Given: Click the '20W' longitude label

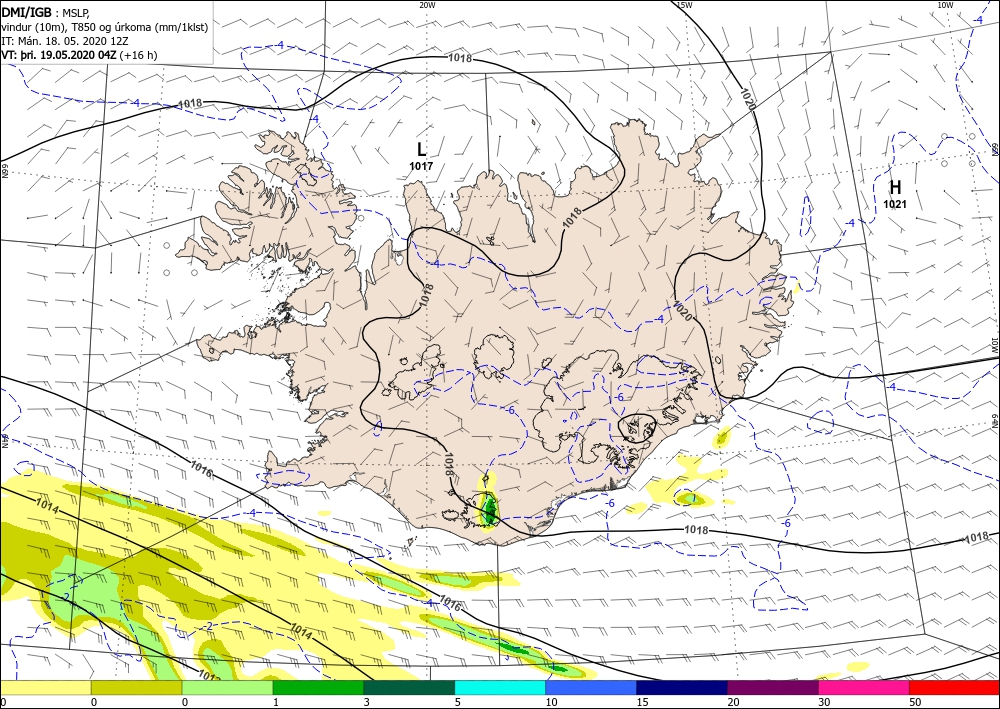Looking at the screenshot, I should [427, 5].
